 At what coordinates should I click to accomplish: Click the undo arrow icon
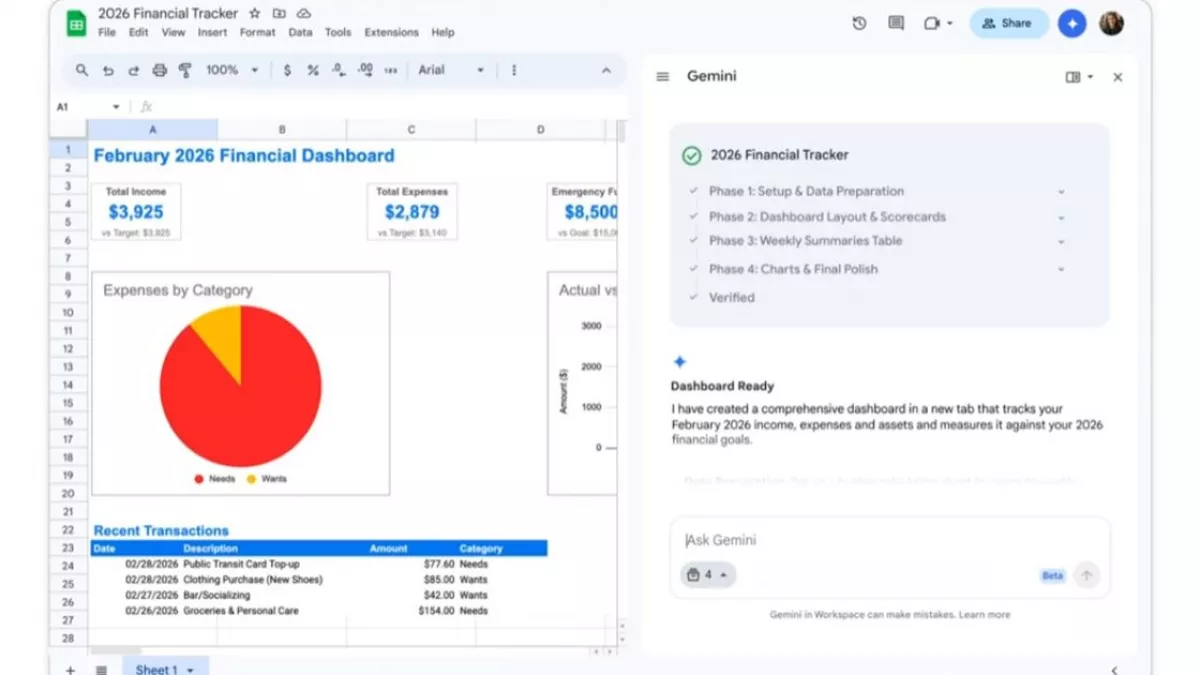(108, 70)
